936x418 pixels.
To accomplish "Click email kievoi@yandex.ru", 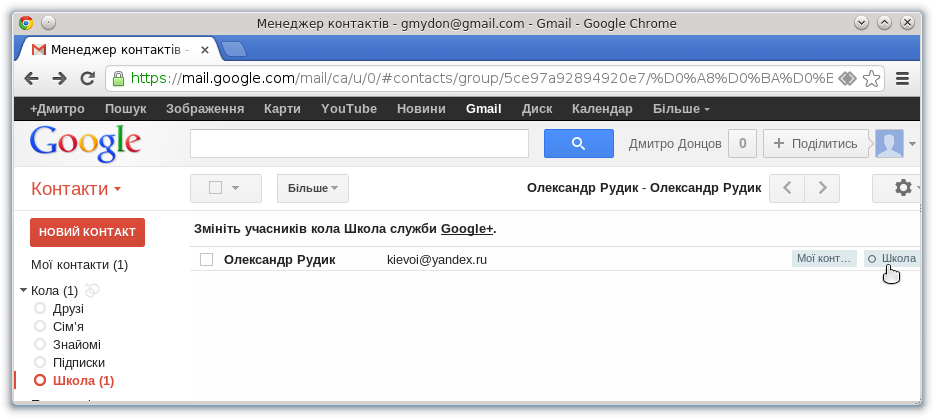I will pos(437,260).
